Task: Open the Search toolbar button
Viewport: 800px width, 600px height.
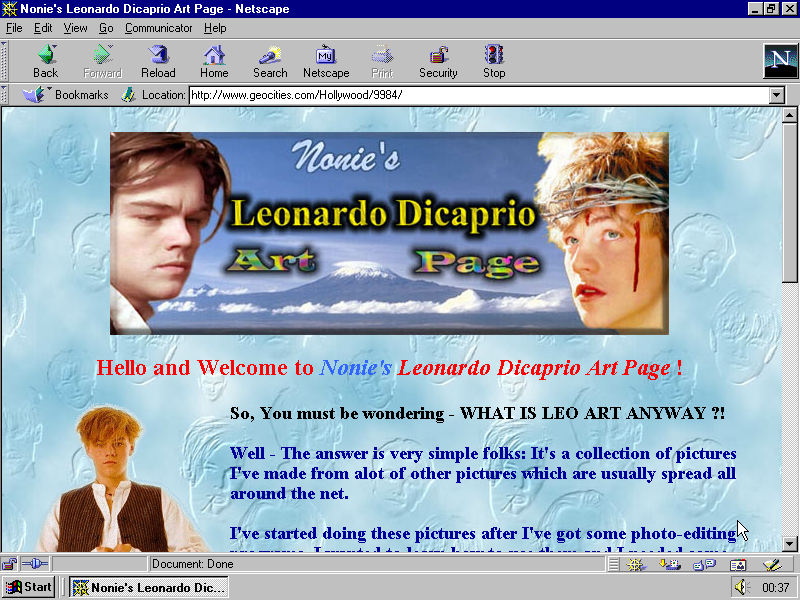Action: 270,61
